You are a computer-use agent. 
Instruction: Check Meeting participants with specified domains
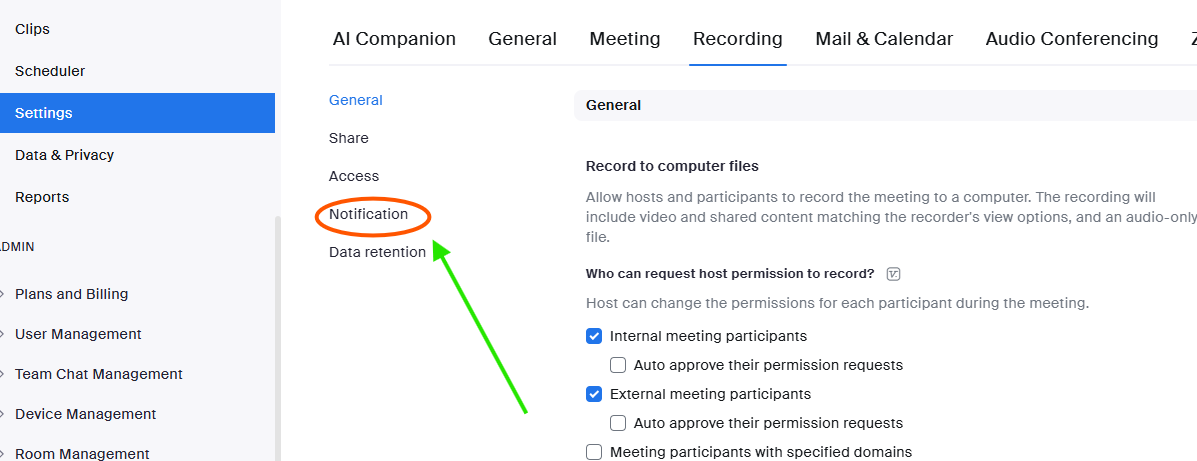(x=594, y=452)
